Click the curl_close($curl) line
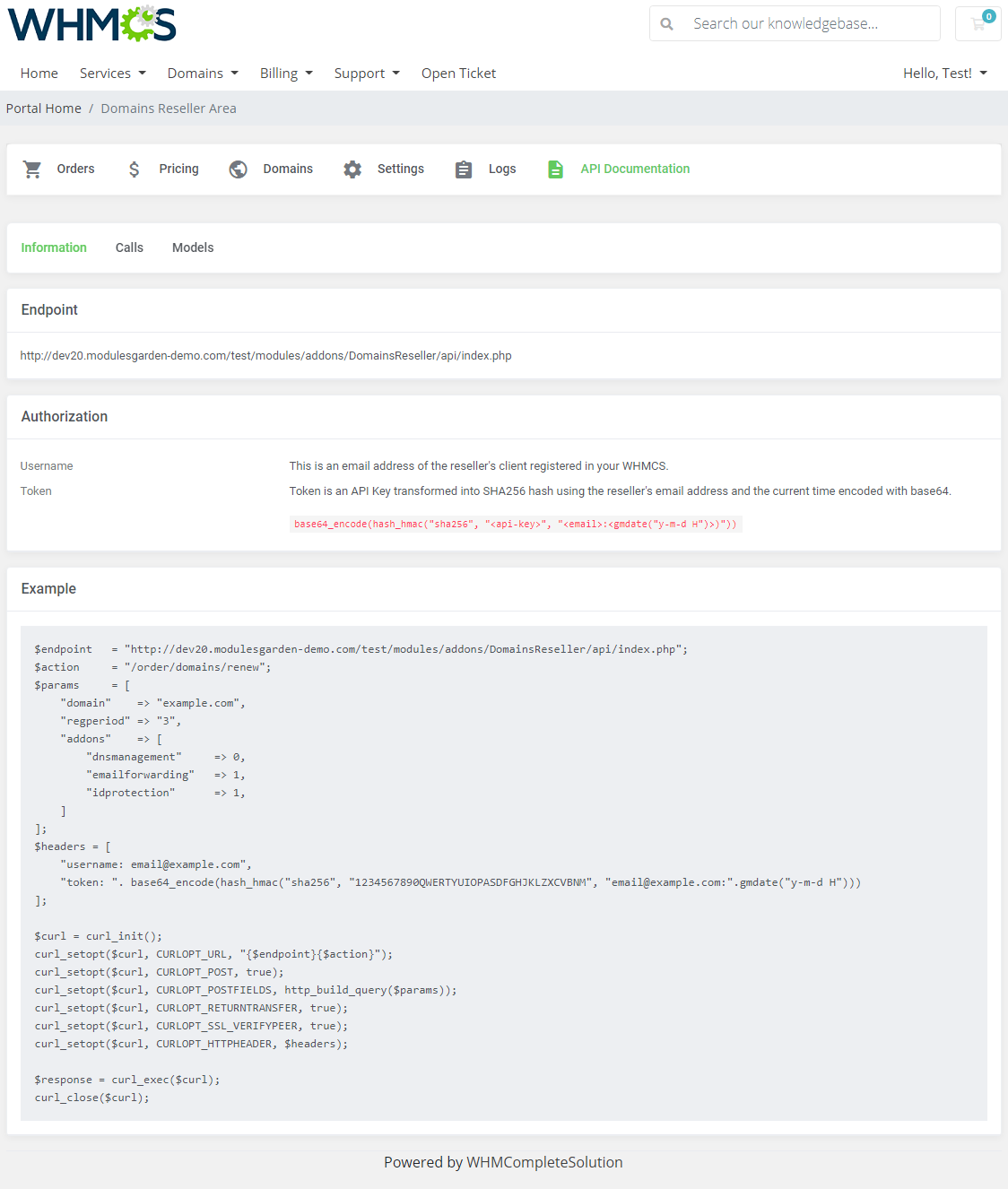The height and width of the screenshot is (1189, 1008). (x=92, y=1098)
